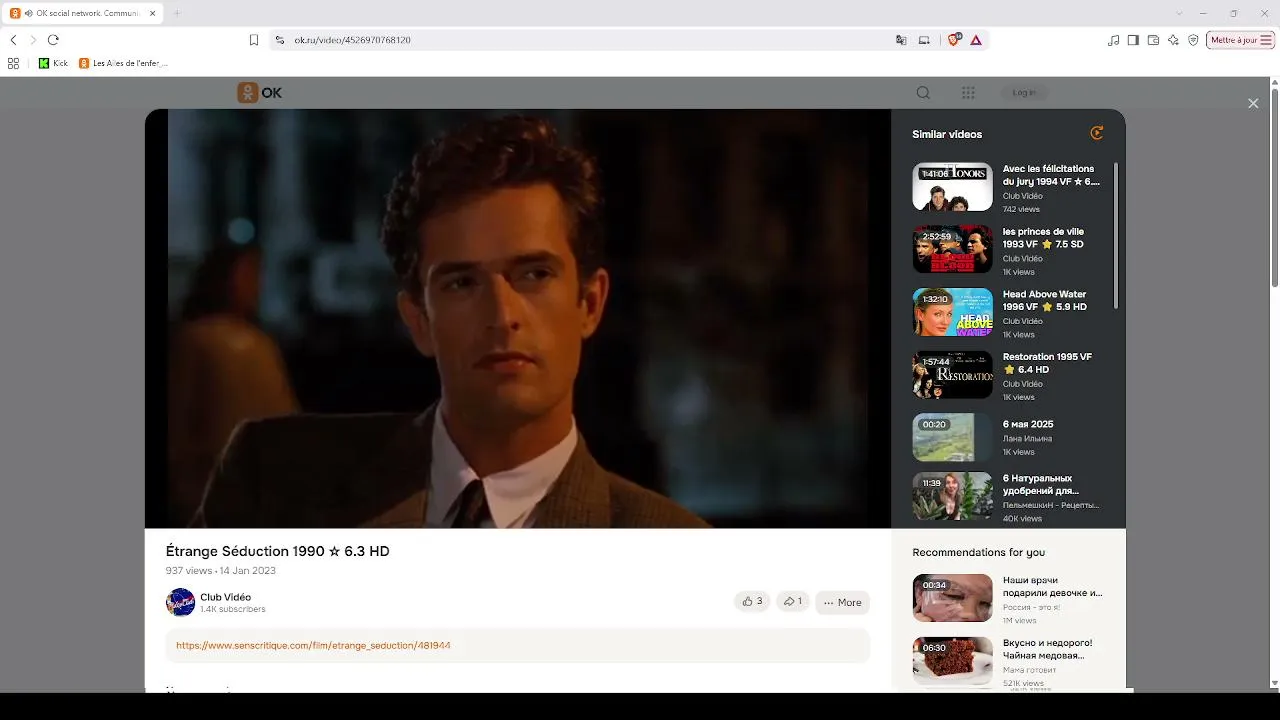Image resolution: width=1280 pixels, height=720 pixels.
Task: Click the Similar videos list scrollbar
Action: click(1115, 235)
